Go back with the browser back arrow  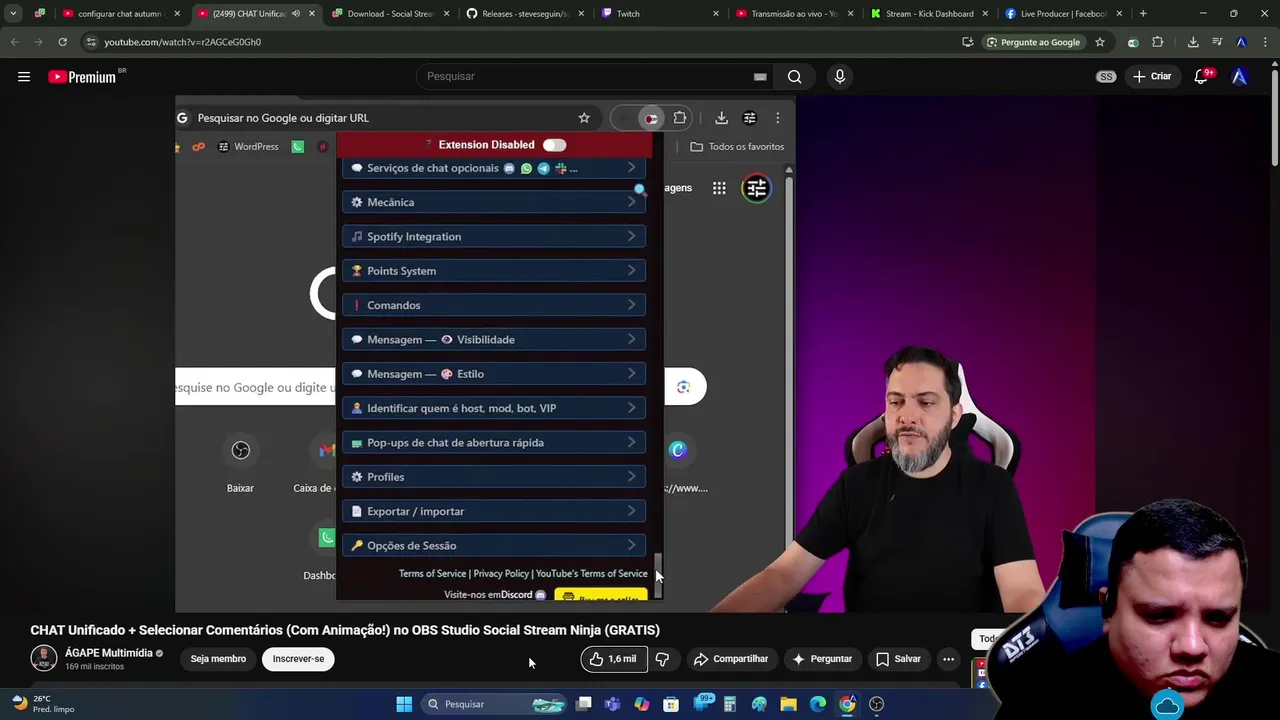[x=15, y=42]
